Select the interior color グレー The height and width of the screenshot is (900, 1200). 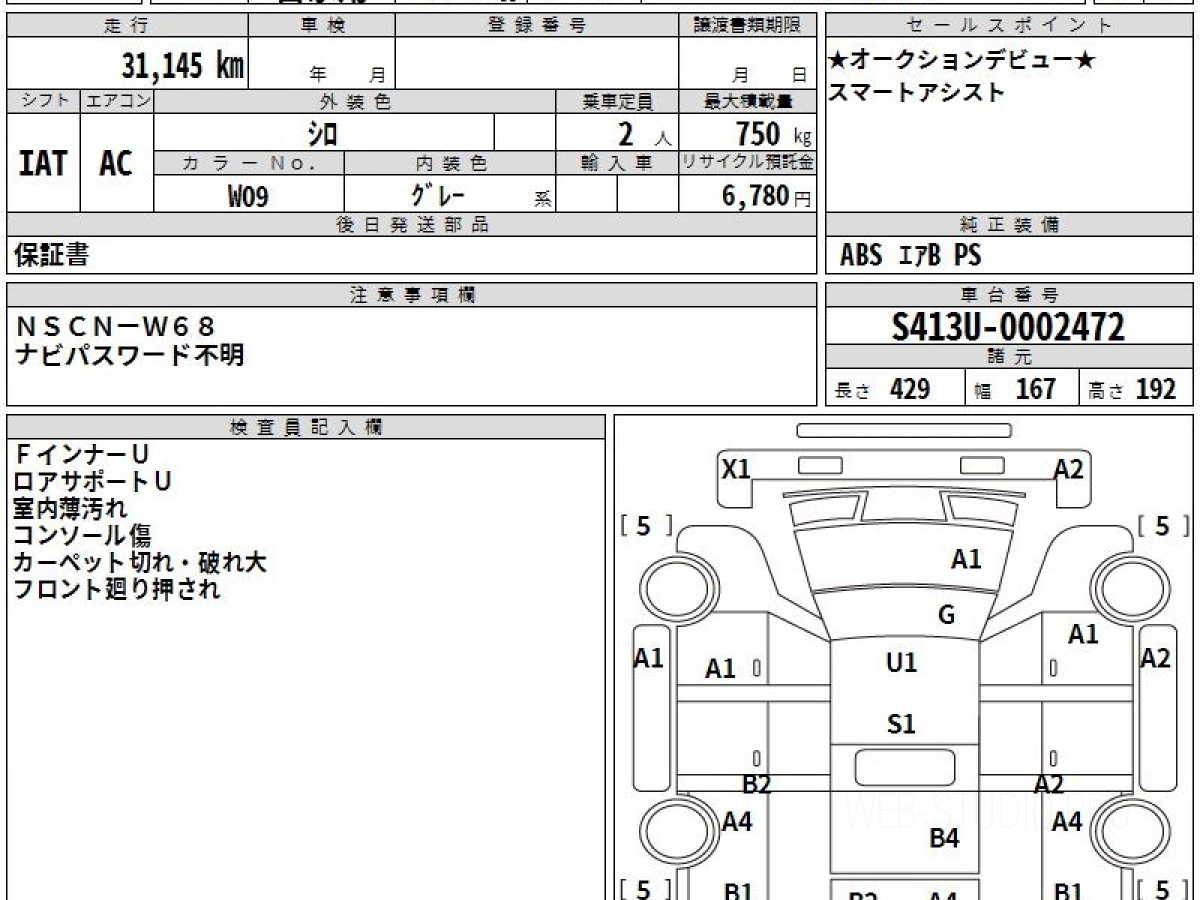[x=438, y=194]
